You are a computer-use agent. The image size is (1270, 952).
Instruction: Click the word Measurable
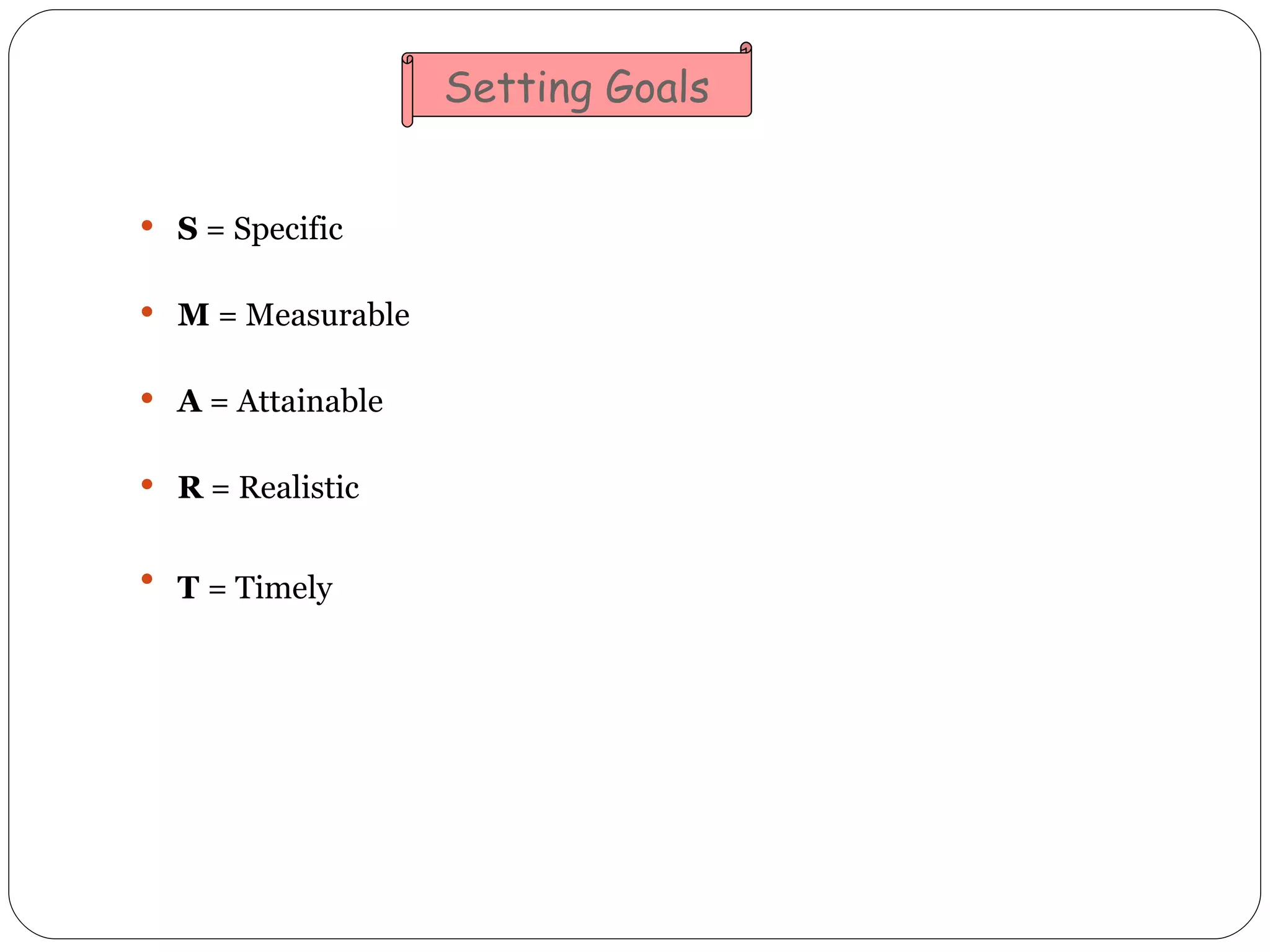(327, 315)
